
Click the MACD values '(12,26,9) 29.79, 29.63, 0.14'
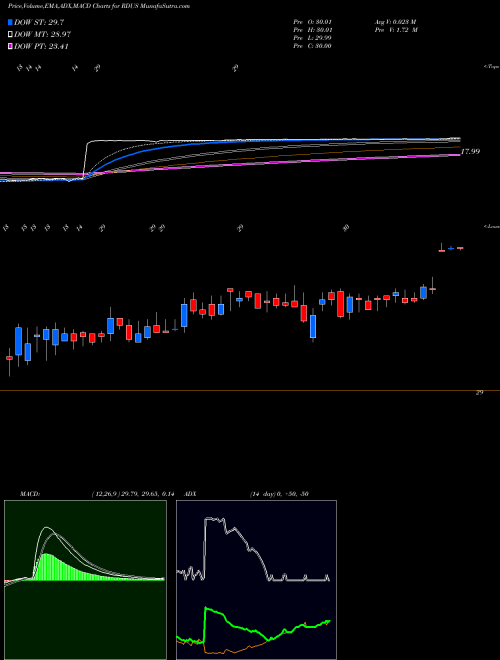click(x=132, y=494)
